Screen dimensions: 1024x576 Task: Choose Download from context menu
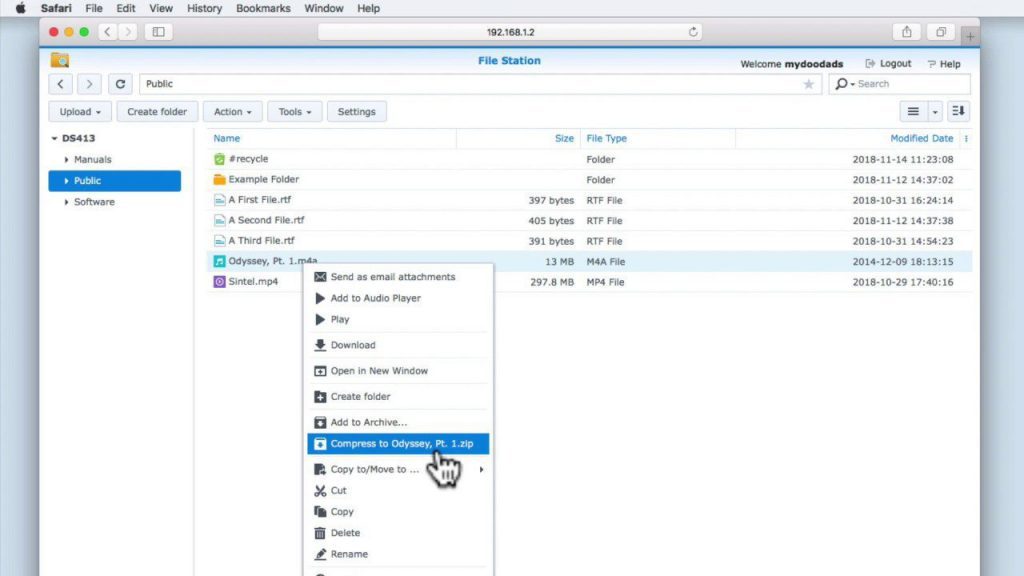point(398,345)
